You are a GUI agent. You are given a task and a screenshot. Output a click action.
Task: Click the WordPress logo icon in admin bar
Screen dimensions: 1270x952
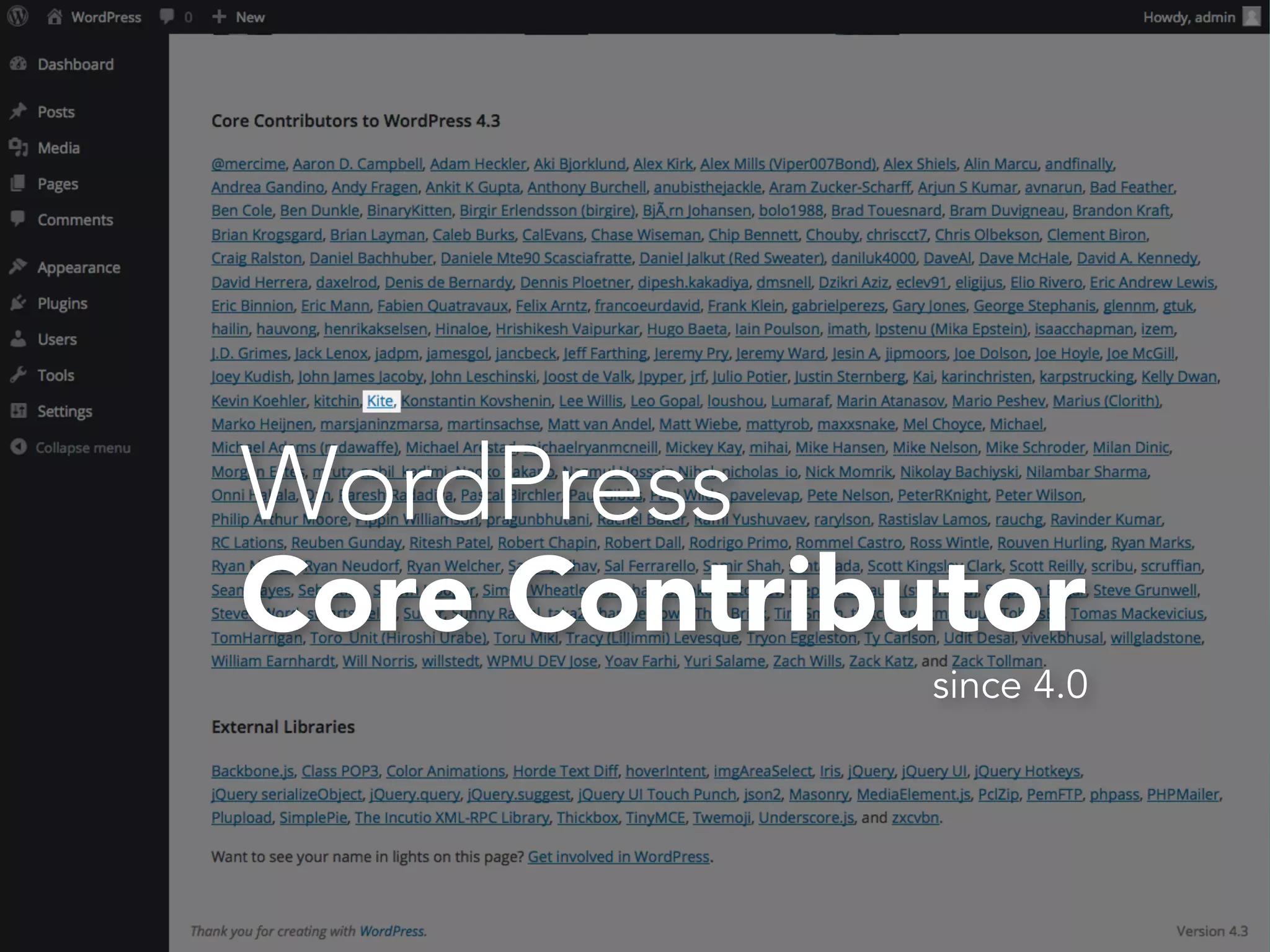pyautogui.click(x=18, y=17)
